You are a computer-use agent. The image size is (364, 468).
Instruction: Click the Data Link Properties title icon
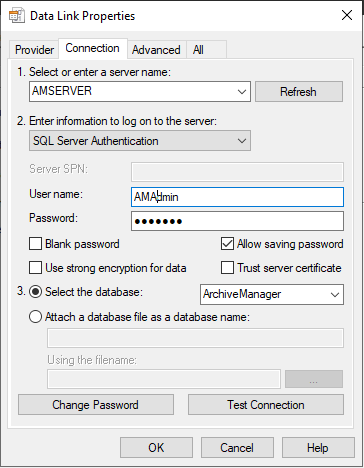click(x=16, y=16)
